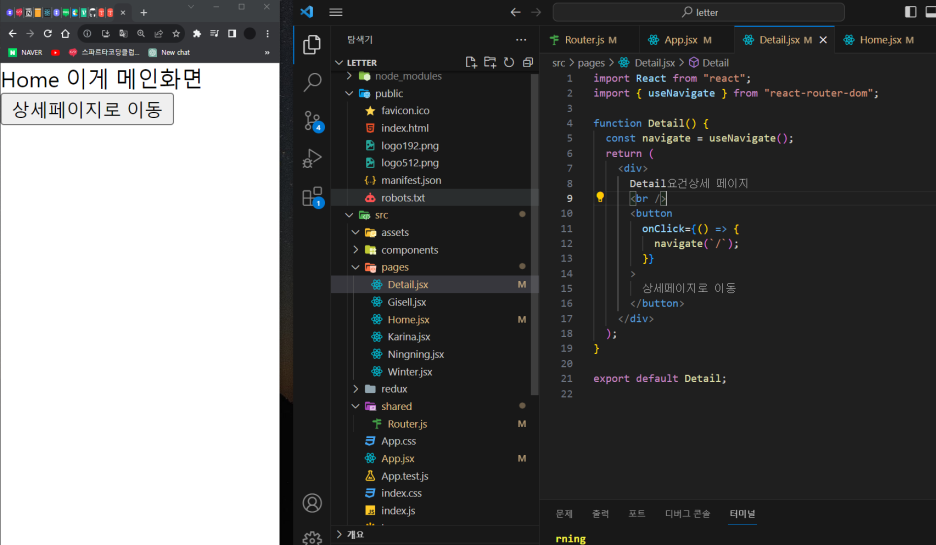Click the lightbulb quick fix on line 9
Screen dimensions: 936x545
pos(600,198)
